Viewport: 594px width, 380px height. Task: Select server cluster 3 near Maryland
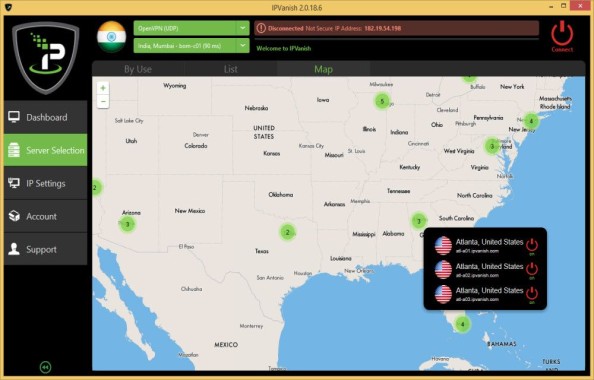[x=492, y=146]
